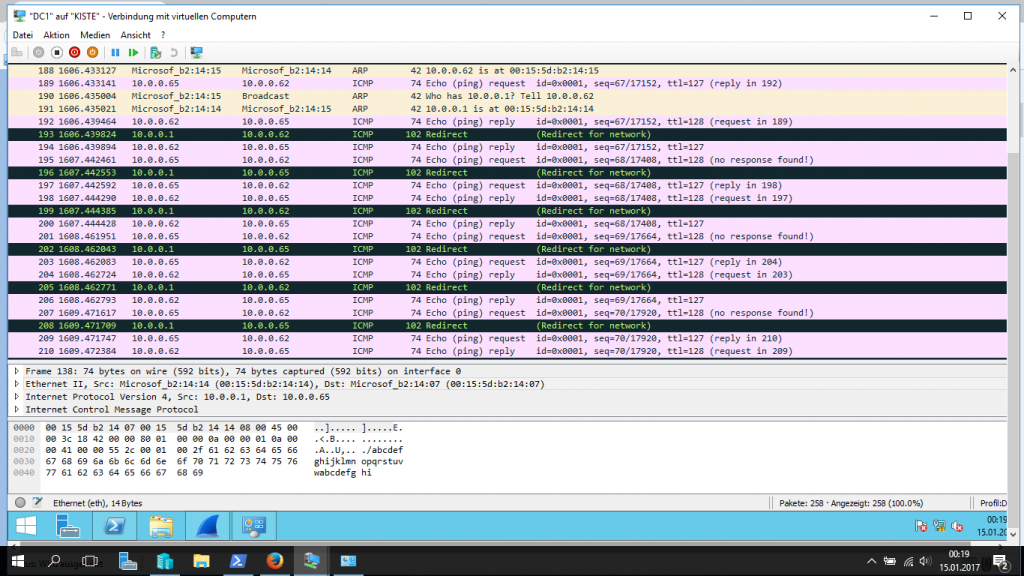Click hex row 0030 bytes
Viewport: 1024px width, 576px height.
[171, 461]
